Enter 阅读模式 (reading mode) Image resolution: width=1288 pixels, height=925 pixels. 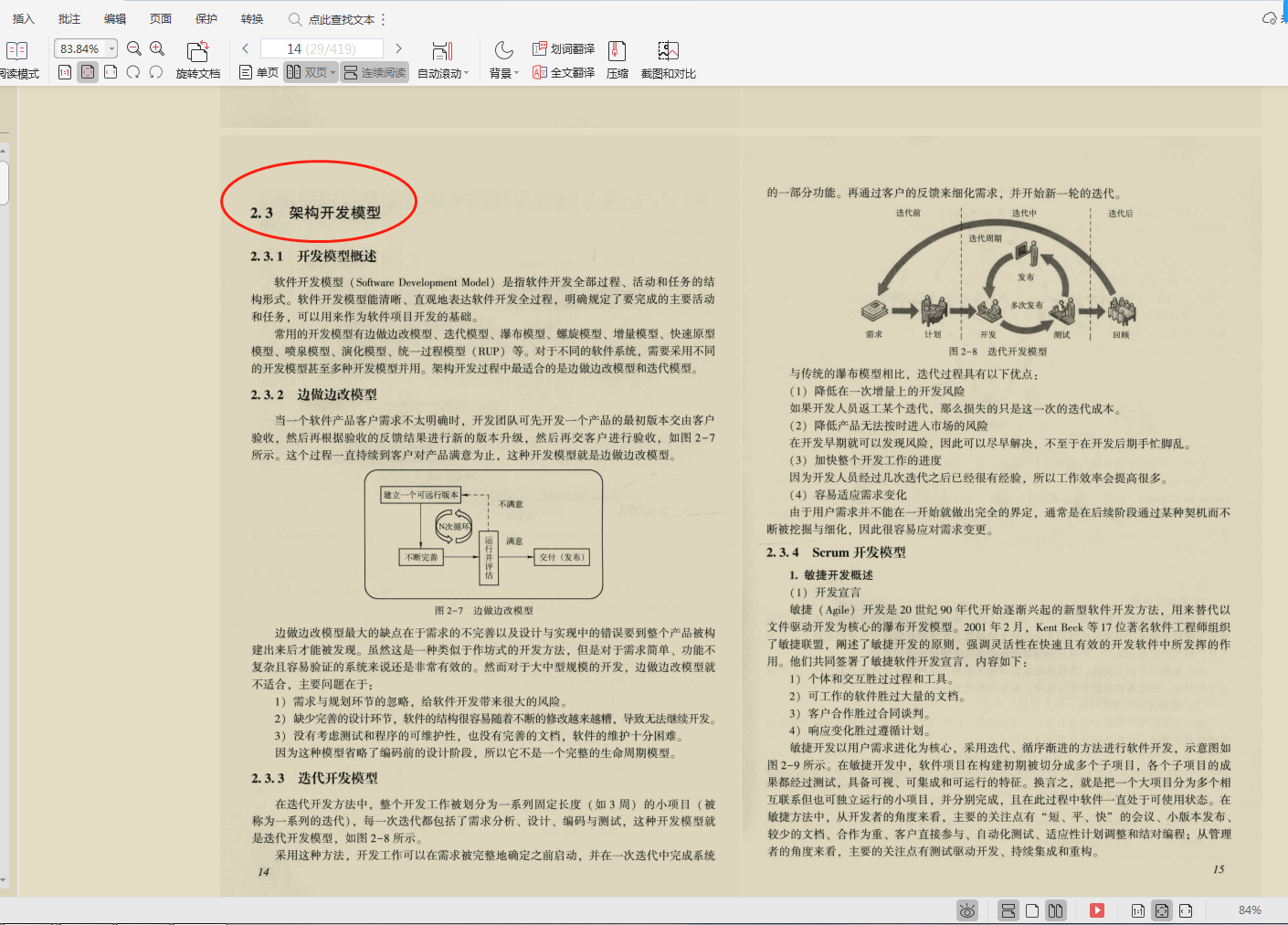point(16,58)
